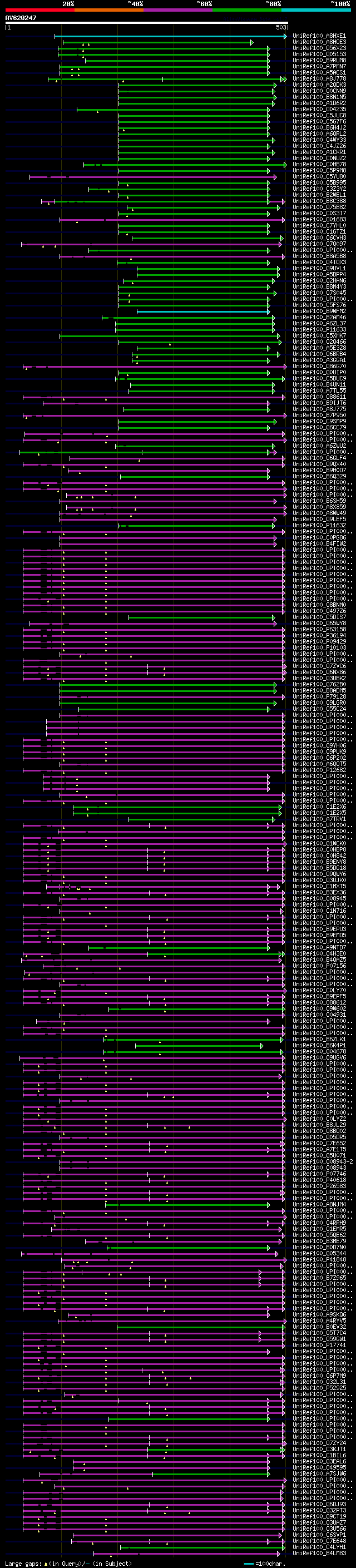
Task: Select UniRef100_O04235 entry
Action: (319, 110)
